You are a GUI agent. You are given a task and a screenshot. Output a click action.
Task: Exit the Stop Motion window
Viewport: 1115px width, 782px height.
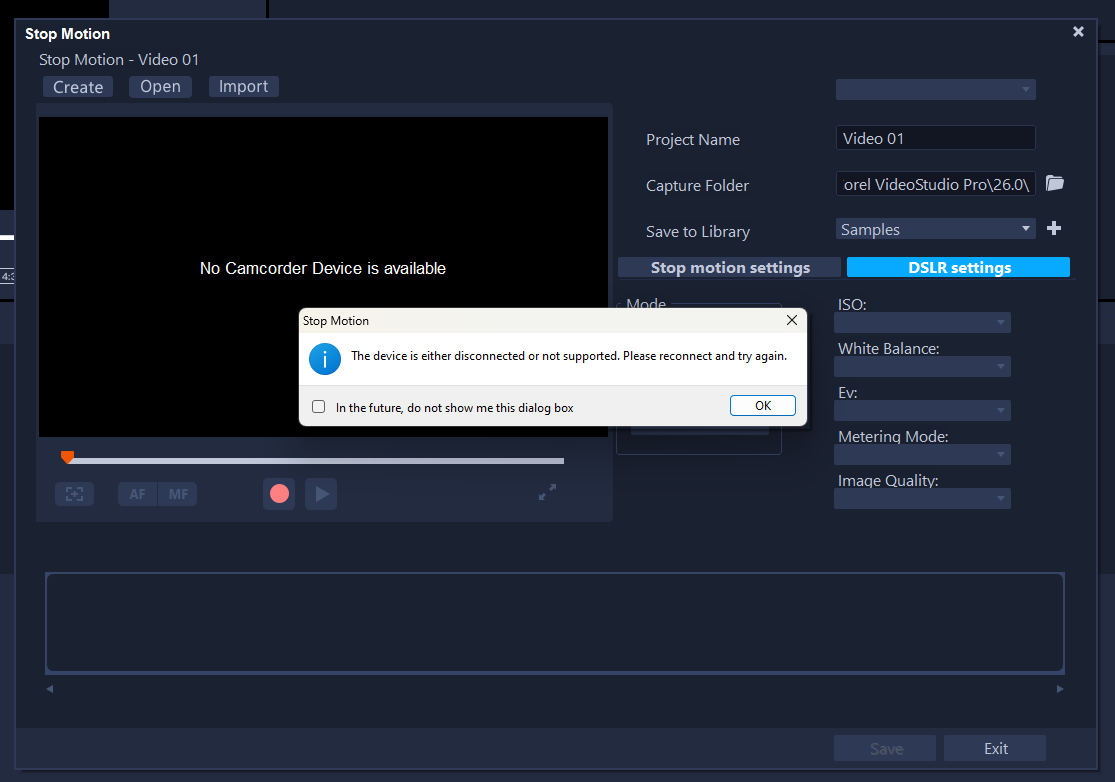click(994, 747)
